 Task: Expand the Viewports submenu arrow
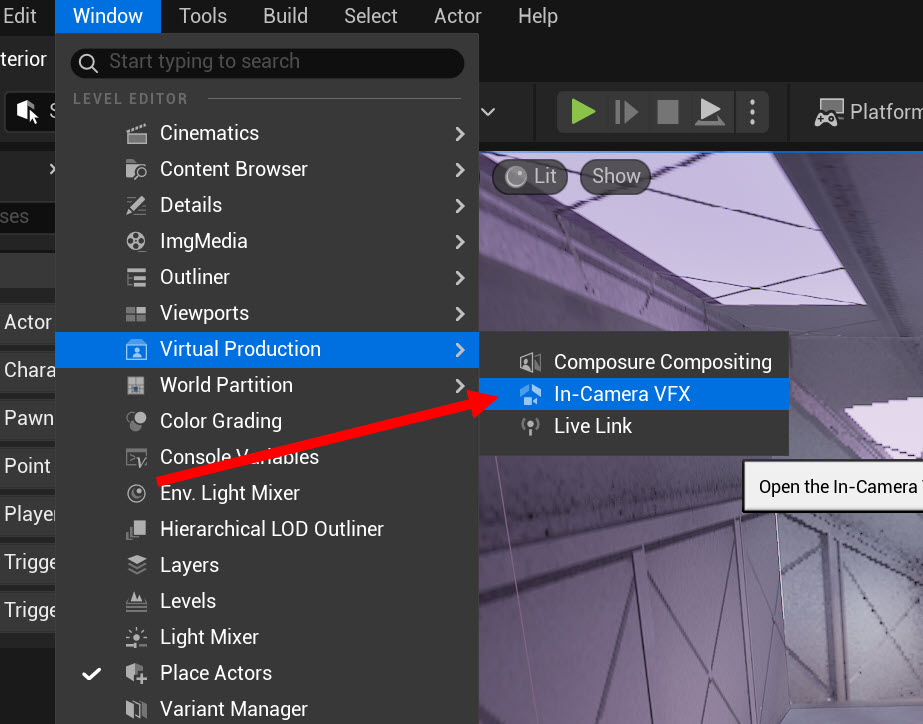pos(460,314)
